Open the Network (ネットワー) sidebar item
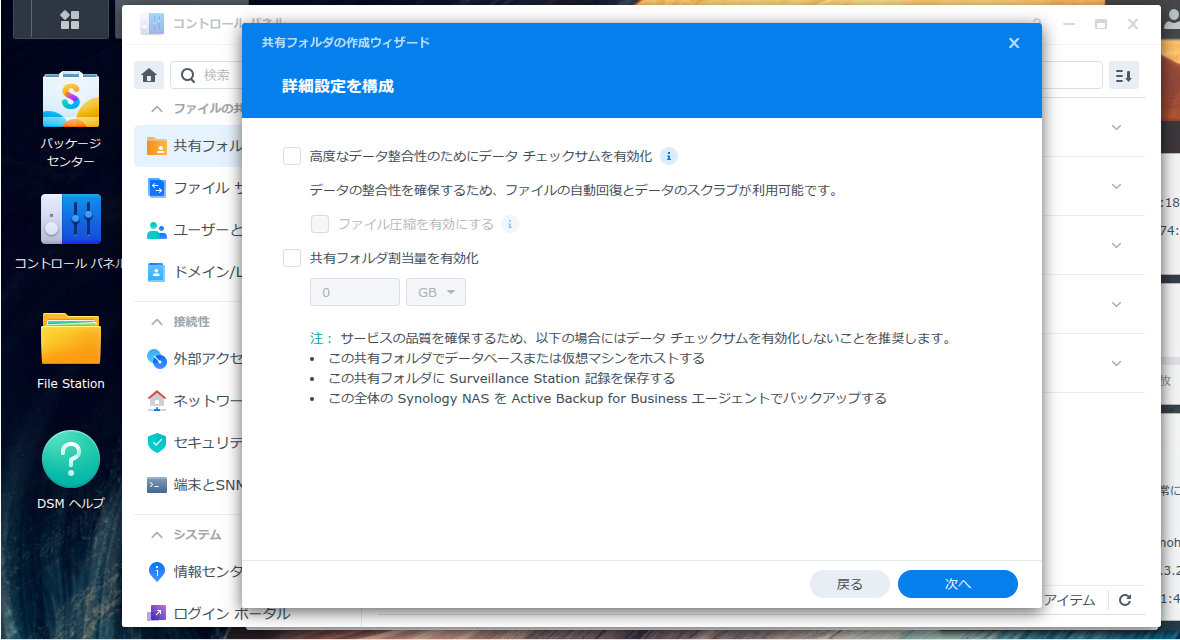1180x640 pixels. (x=188, y=401)
